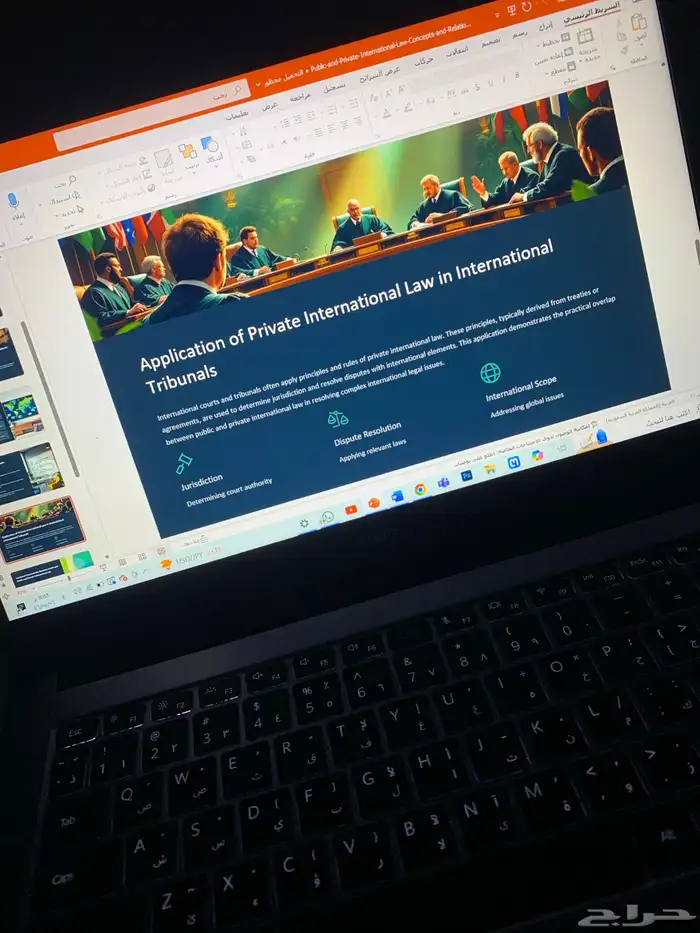Click the text highlight color icon
The width and height of the screenshot is (700, 933).
coord(407,107)
